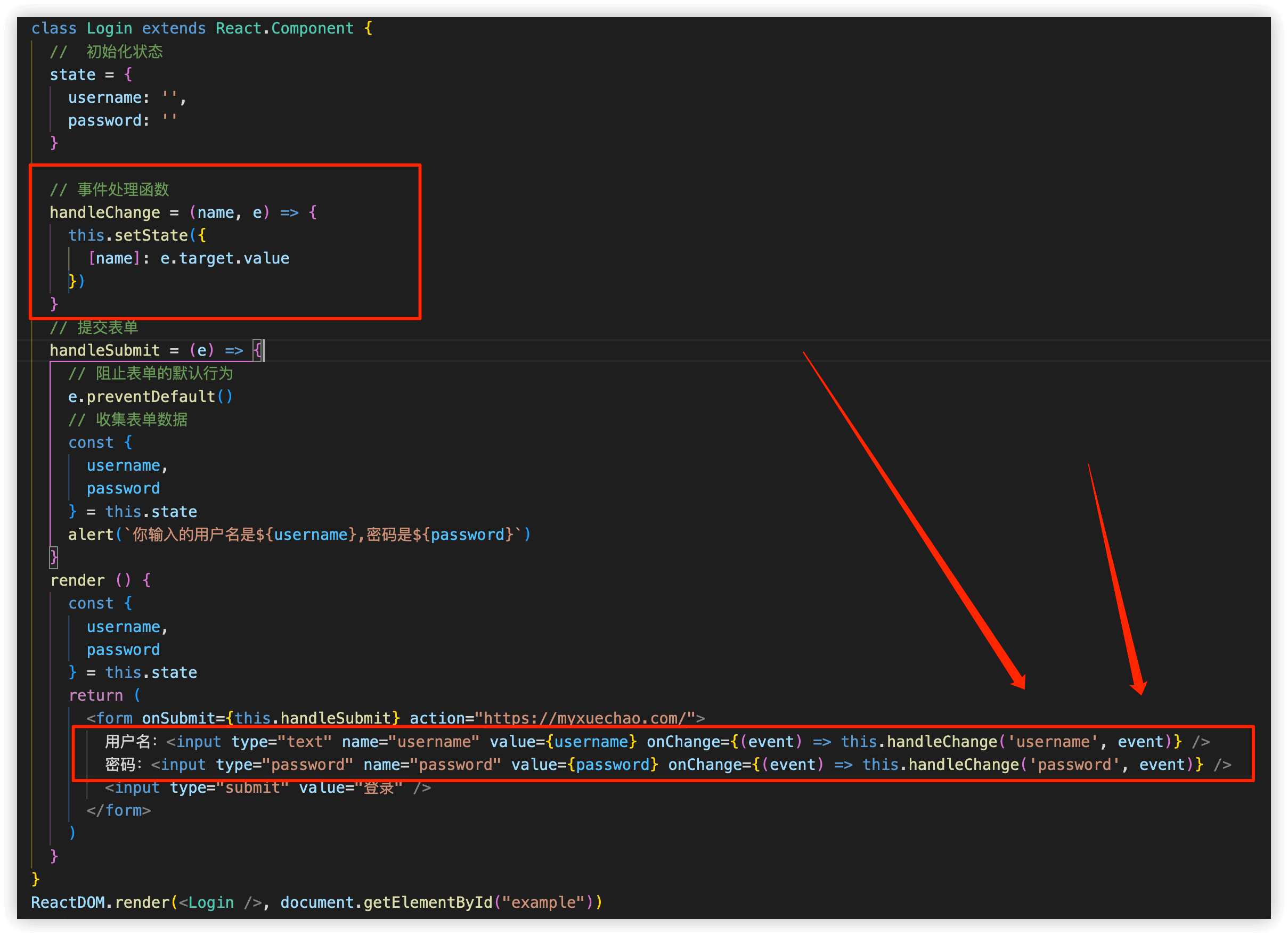Click '} = this.state' in handleSubmit
The height and width of the screenshot is (936, 1288).
(x=133, y=512)
